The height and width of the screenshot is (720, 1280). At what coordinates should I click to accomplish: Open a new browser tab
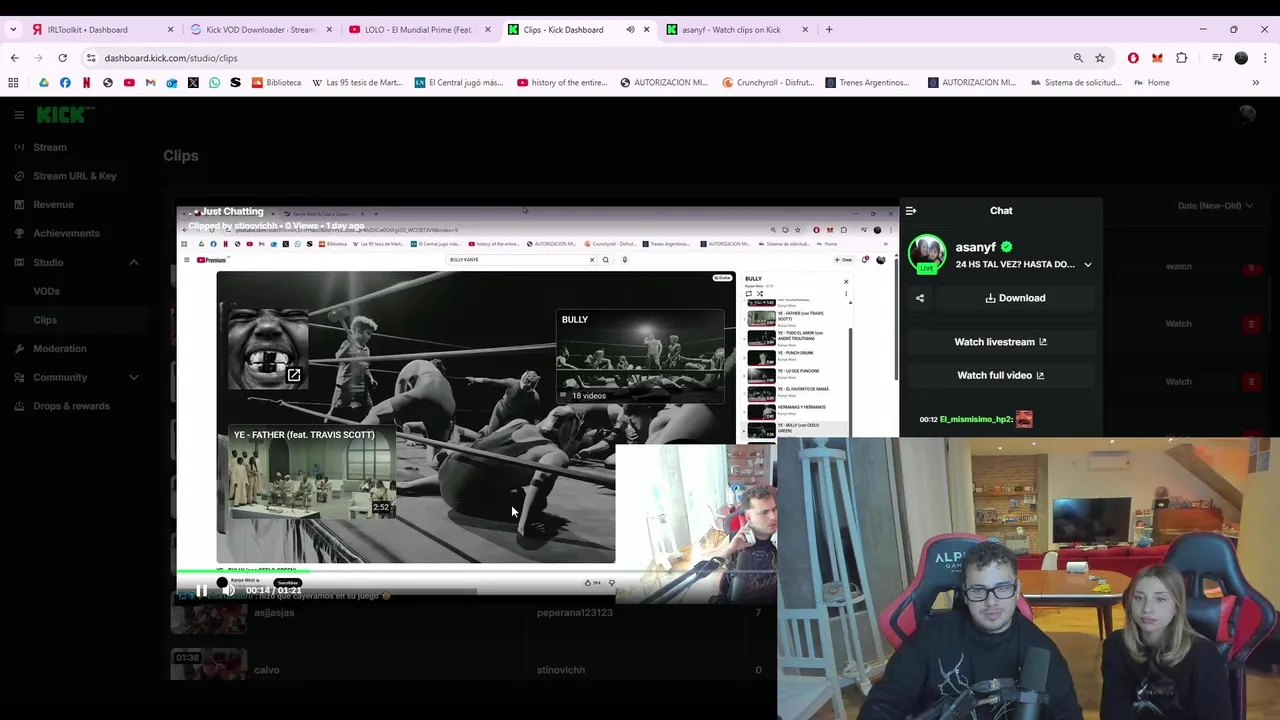coord(829,30)
